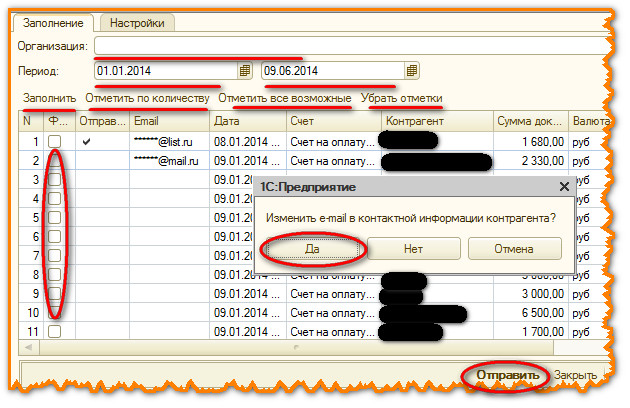Click the Организация input field

point(351,46)
